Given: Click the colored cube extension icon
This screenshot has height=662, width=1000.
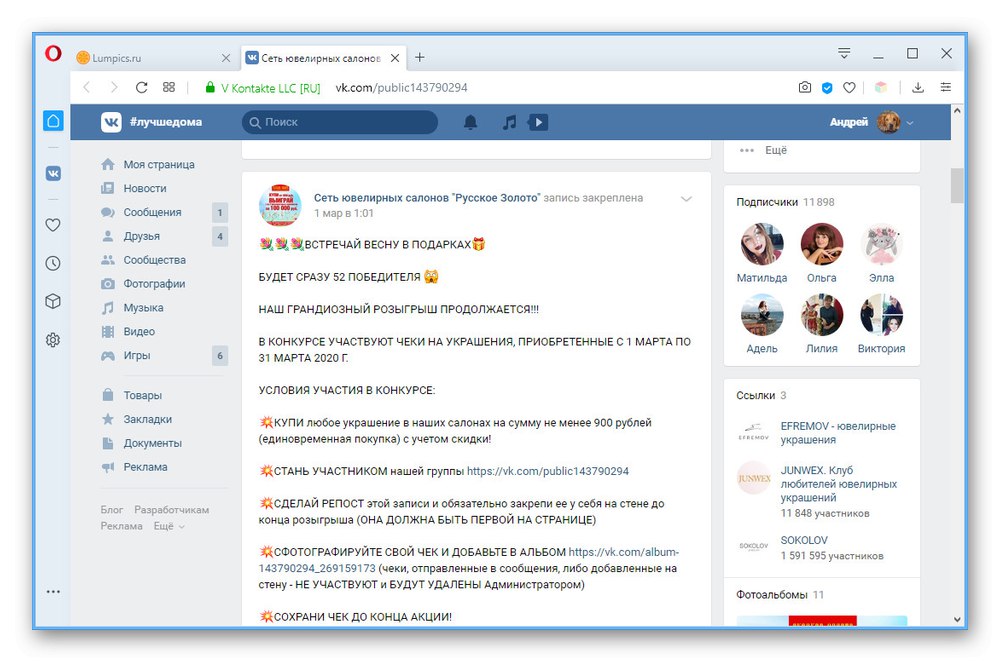Looking at the screenshot, I should [881, 87].
